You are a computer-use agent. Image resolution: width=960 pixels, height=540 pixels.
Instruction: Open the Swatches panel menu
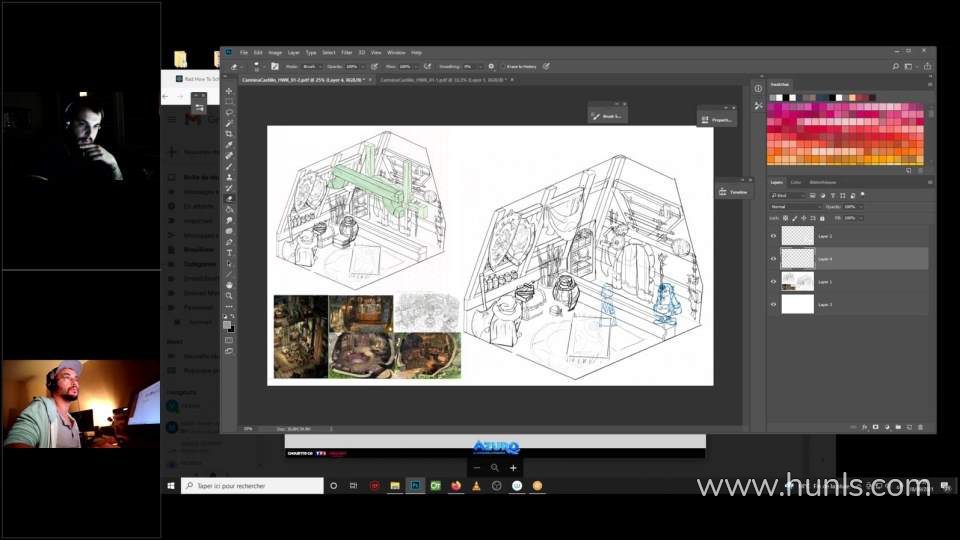[930, 84]
